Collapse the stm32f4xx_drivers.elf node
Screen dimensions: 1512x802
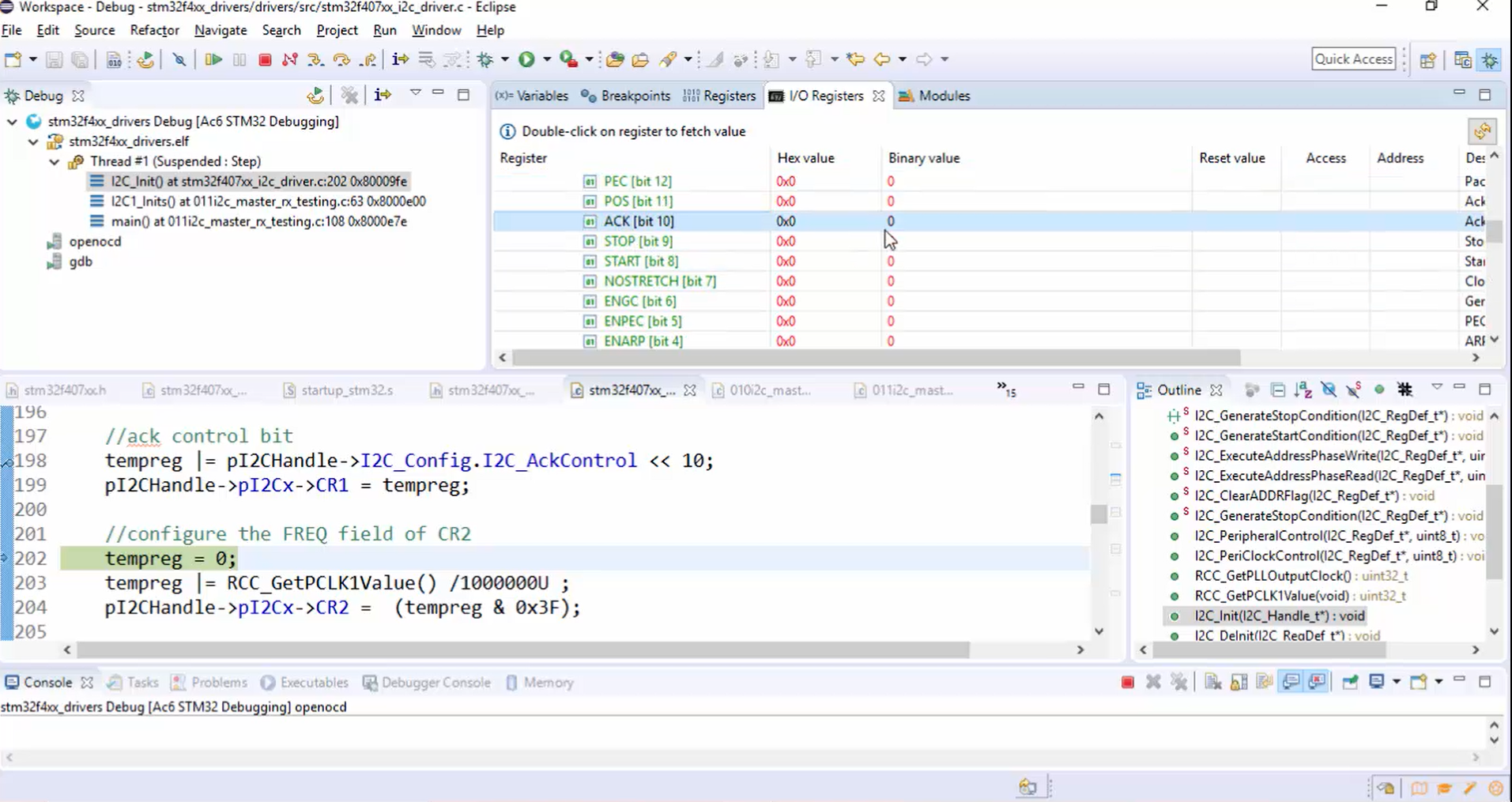(x=33, y=142)
